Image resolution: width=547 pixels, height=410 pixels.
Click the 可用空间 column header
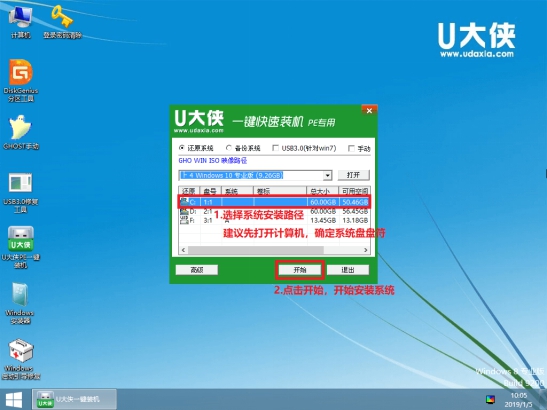(x=354, y=191)
